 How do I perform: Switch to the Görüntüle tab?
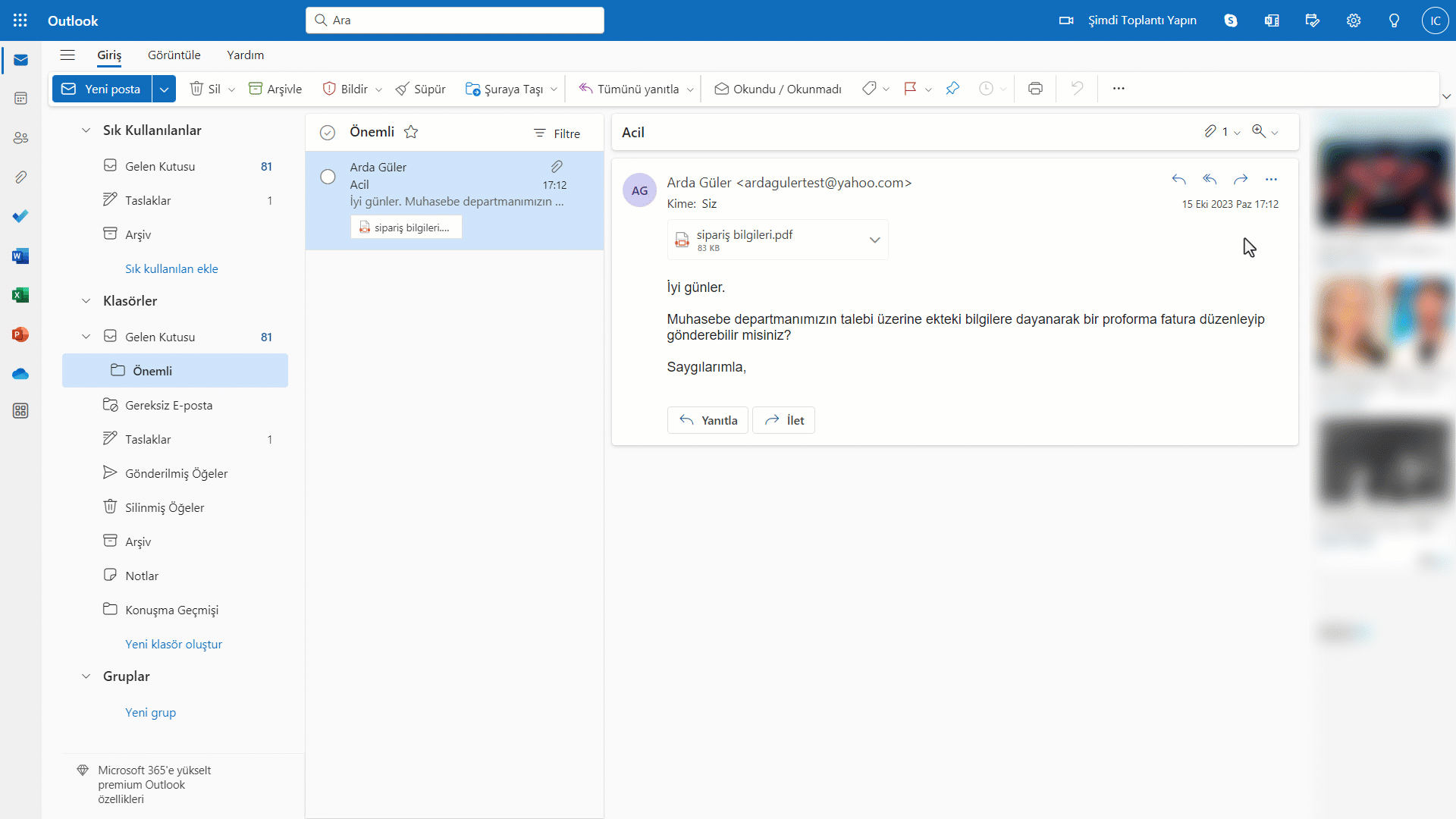click(174, 55)
